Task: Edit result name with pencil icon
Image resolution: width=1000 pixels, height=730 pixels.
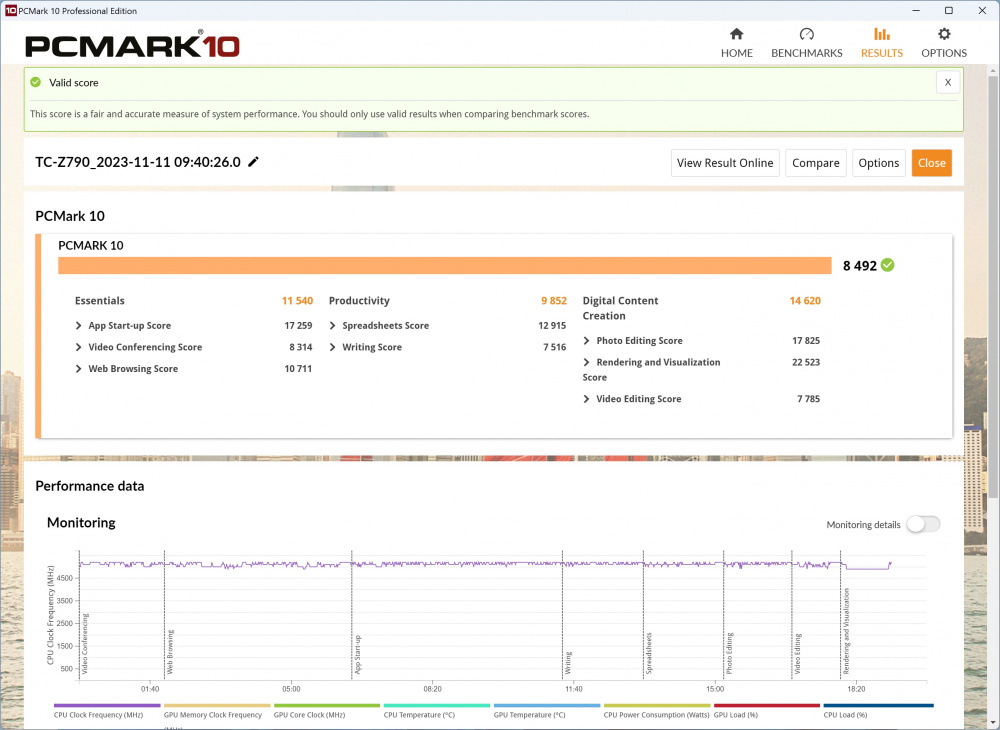Action: pyautogui.click(x=253, y=162)
